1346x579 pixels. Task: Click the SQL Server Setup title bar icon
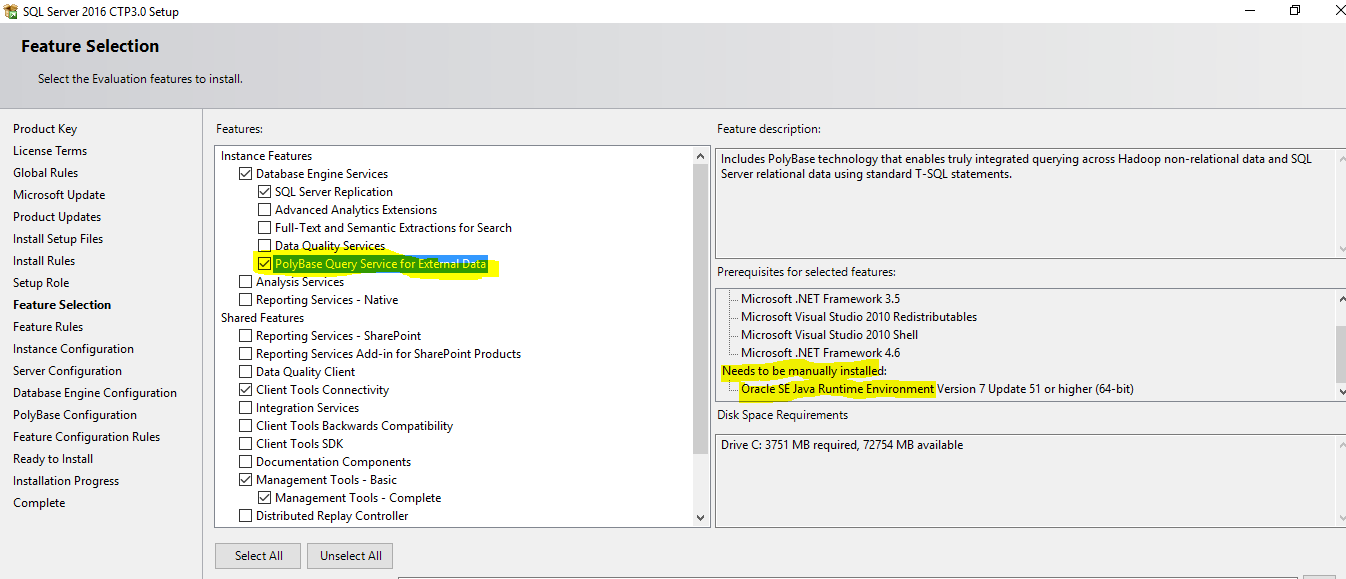click(12, 11)
